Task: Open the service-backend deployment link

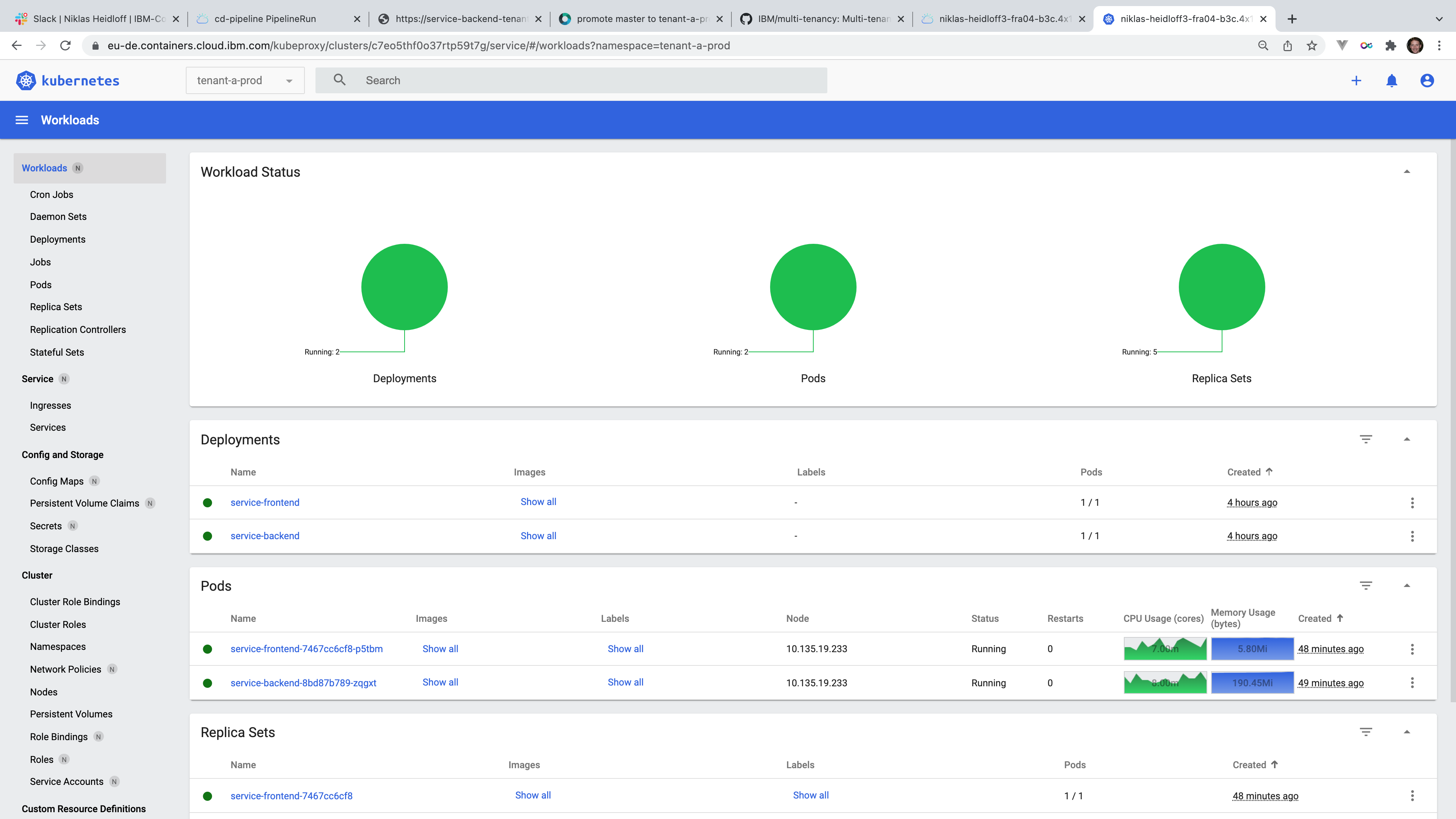Action: 265,536
